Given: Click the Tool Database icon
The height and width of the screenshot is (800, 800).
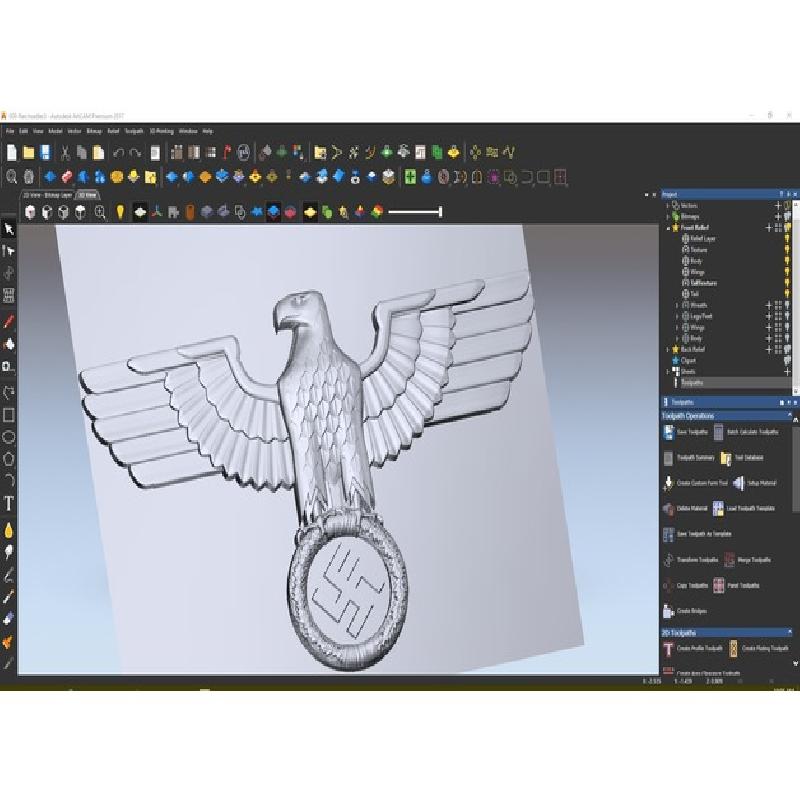Looking at the screenshot, I should click(726, 458).
